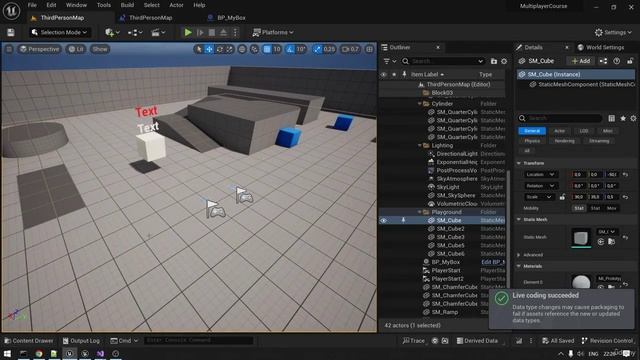Open the Content Drawer
640x360 pixels.
point(29,340)
